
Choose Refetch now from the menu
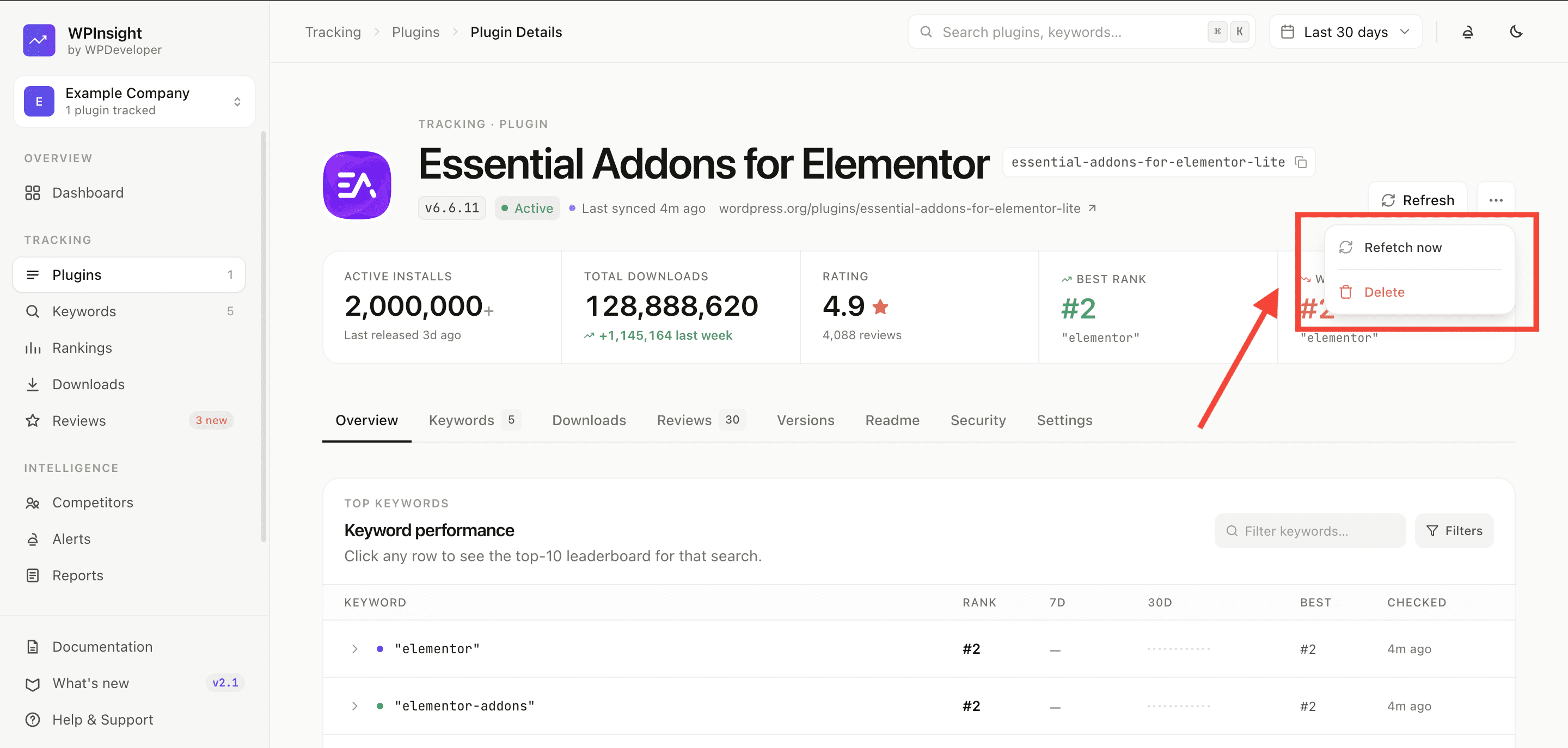click(1419, 248)
